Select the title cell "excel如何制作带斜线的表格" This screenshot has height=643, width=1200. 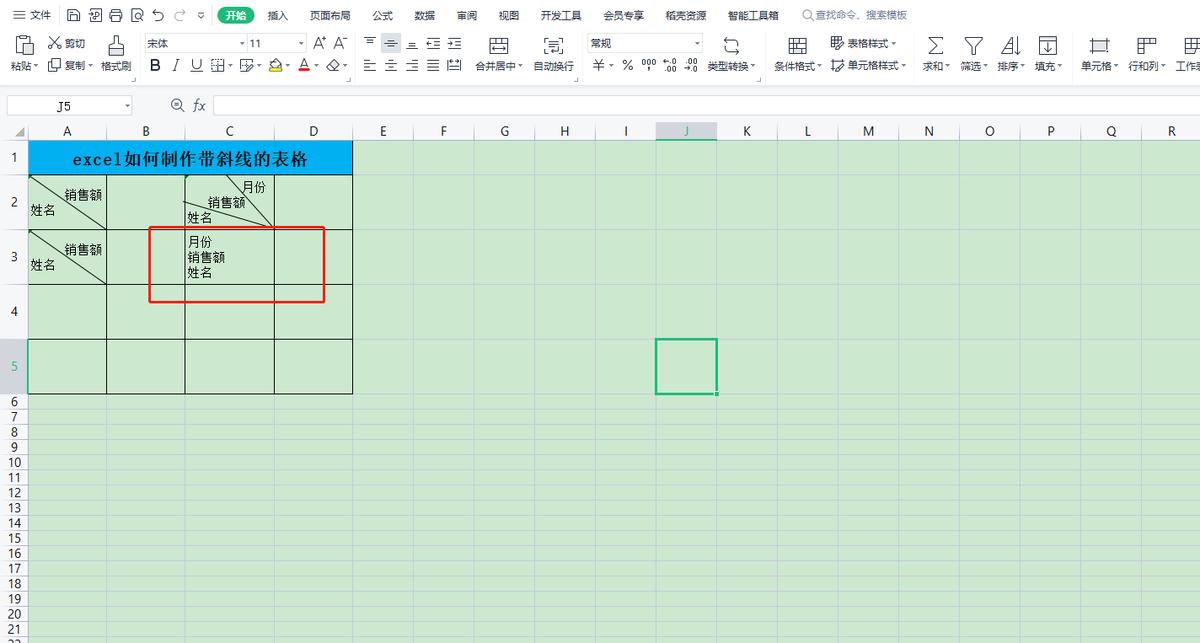point(190,158)
